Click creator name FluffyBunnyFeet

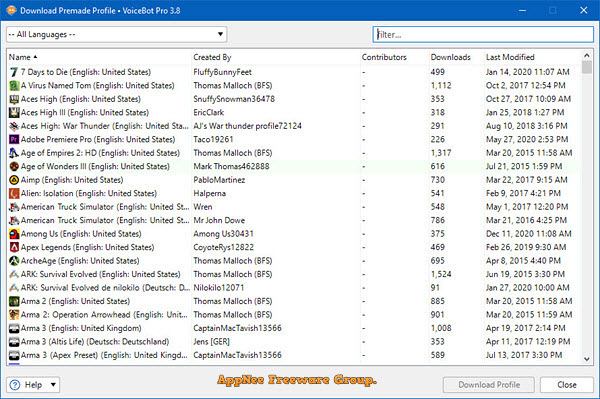coord(223,72)
